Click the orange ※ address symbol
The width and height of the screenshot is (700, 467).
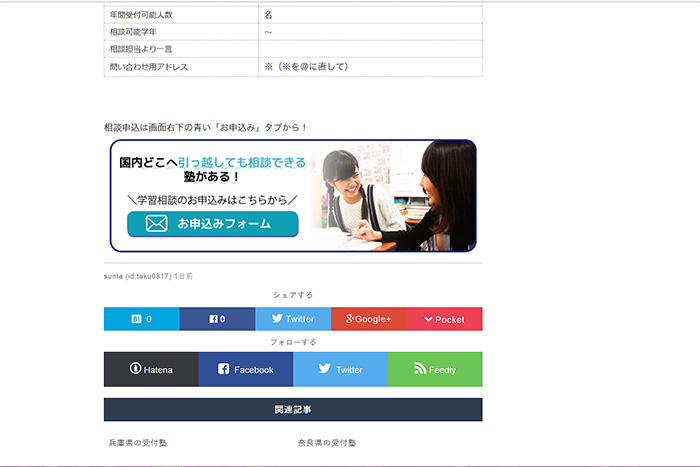point(268,67)
